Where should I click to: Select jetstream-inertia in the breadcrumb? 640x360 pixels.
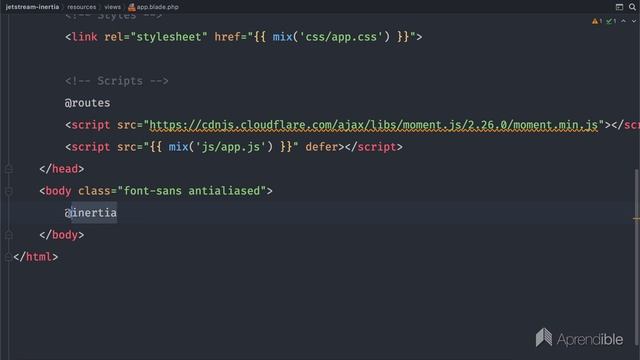(32, 7)
